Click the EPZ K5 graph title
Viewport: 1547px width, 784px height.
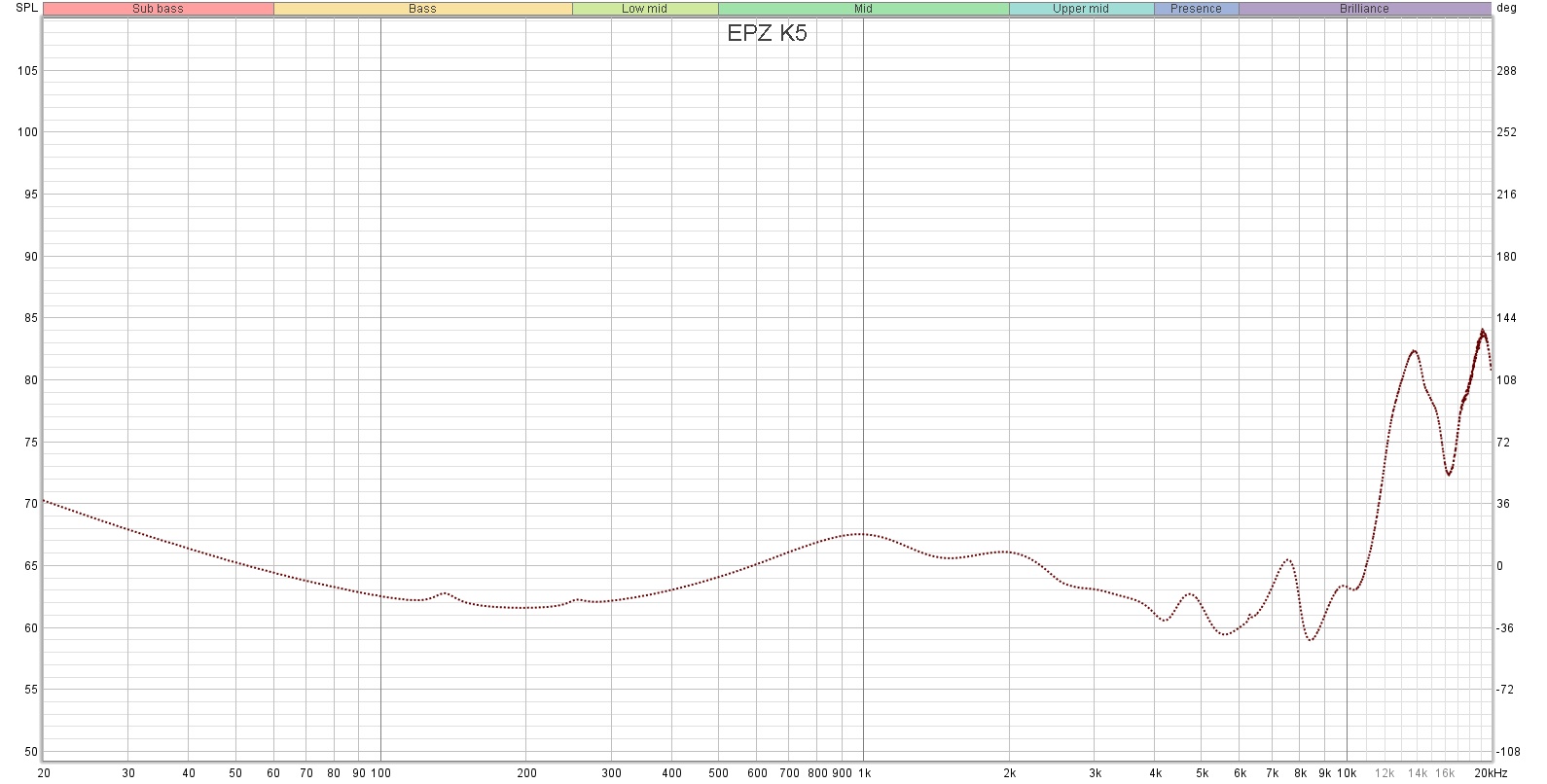point(767,33)
